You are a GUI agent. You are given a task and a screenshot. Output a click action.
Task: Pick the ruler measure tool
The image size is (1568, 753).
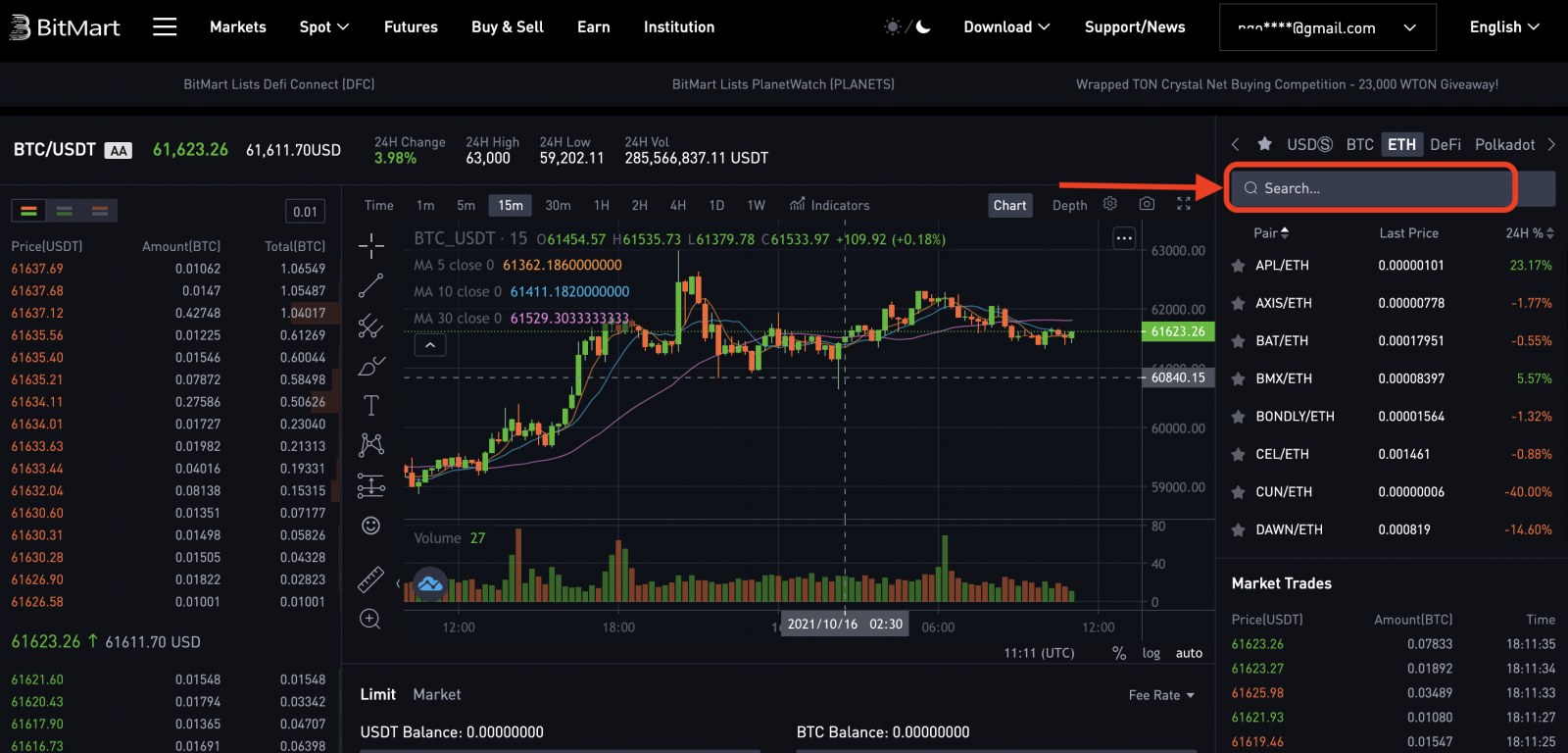(x=370, y=579)
